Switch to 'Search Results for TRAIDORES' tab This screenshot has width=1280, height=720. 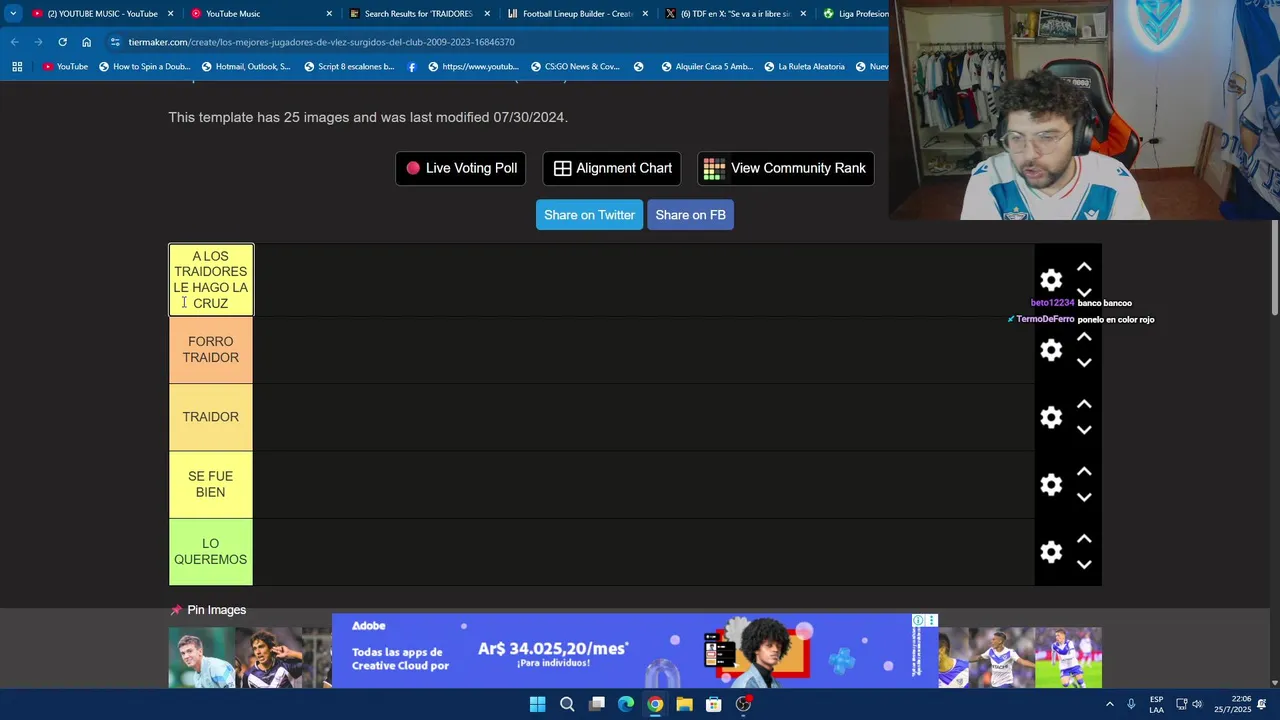click(418, 14)
